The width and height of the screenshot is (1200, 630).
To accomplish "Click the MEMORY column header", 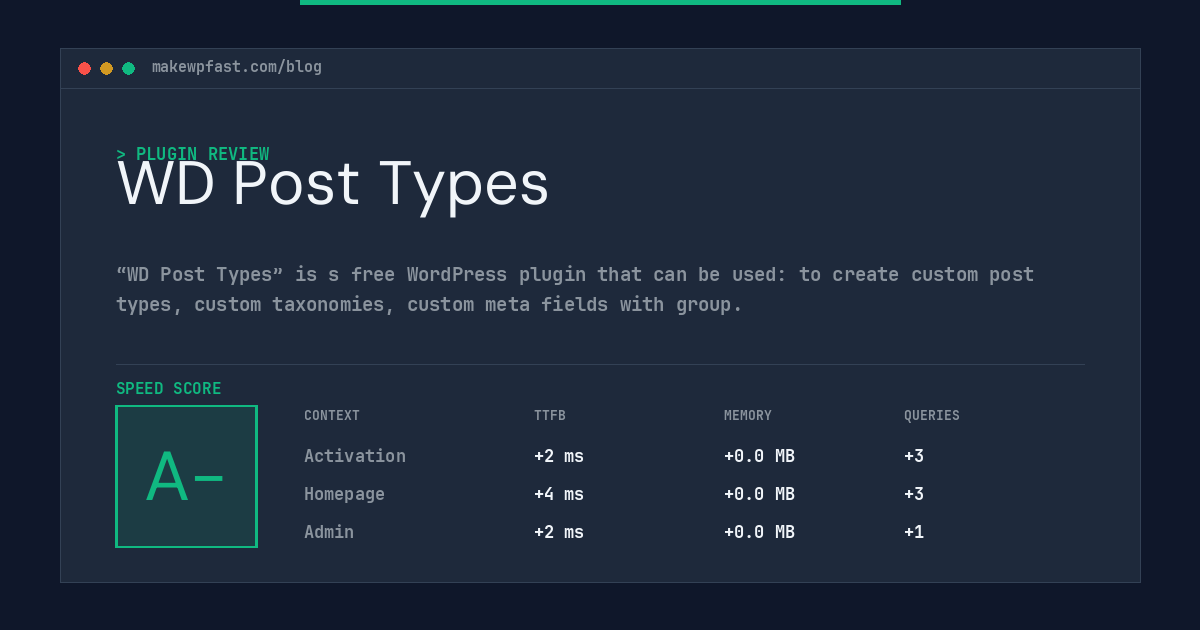I will 748,416.
